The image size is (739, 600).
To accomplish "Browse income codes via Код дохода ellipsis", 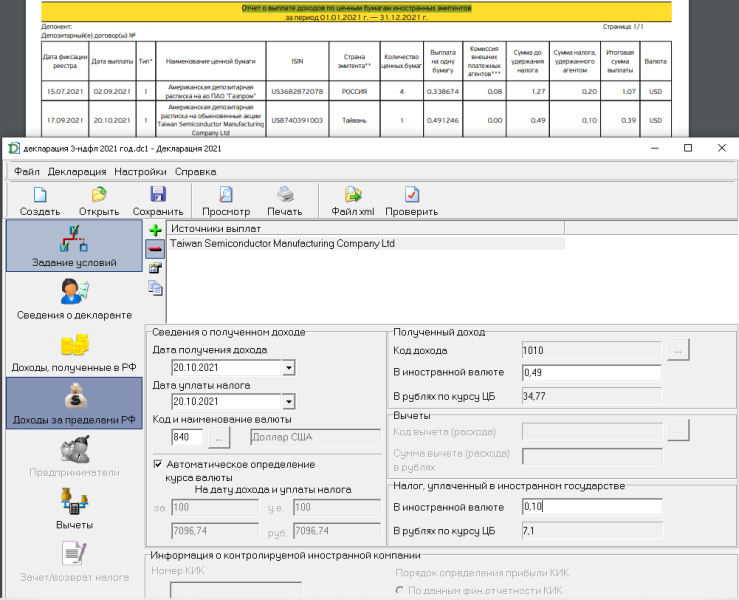I will click(679, 350).
